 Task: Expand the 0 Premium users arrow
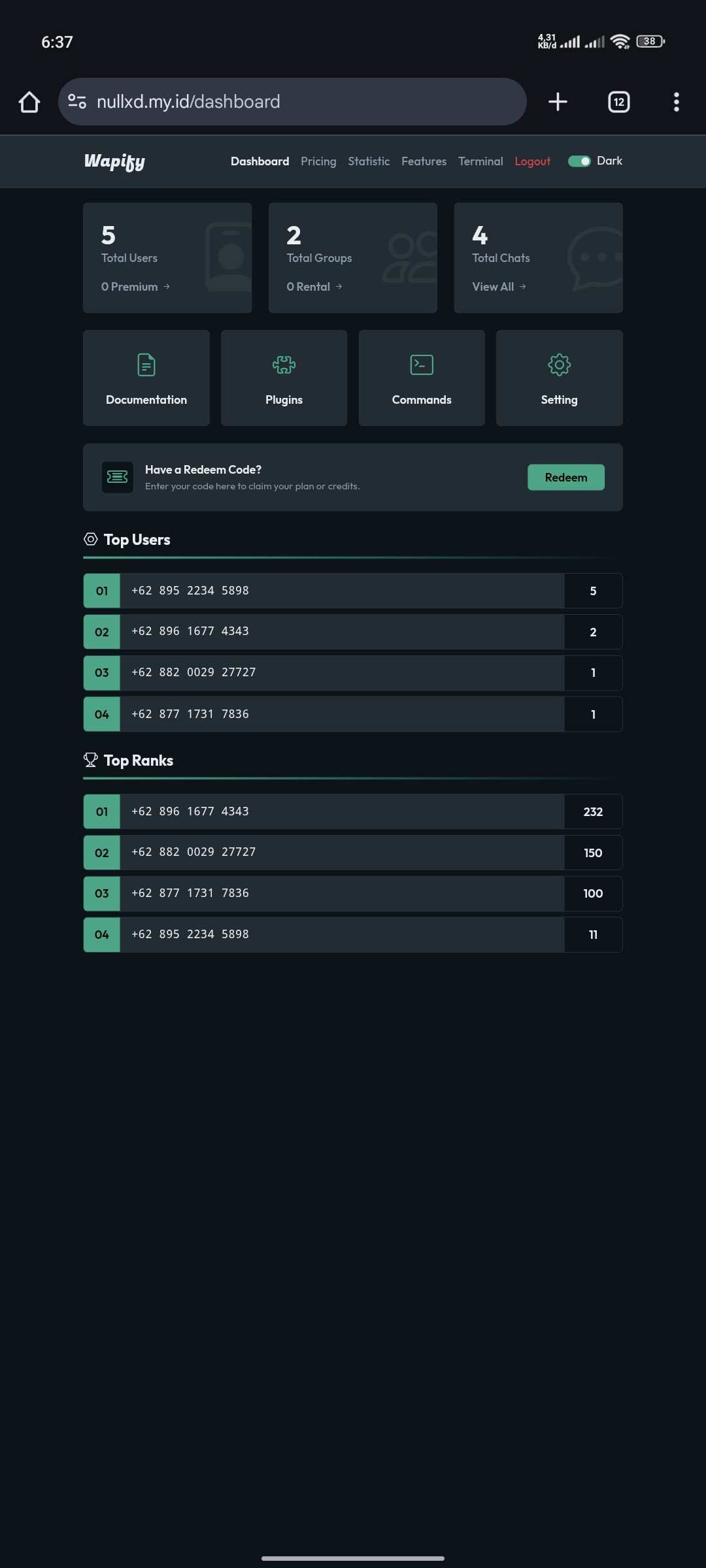pyautogui.click(x=167, y=287)
